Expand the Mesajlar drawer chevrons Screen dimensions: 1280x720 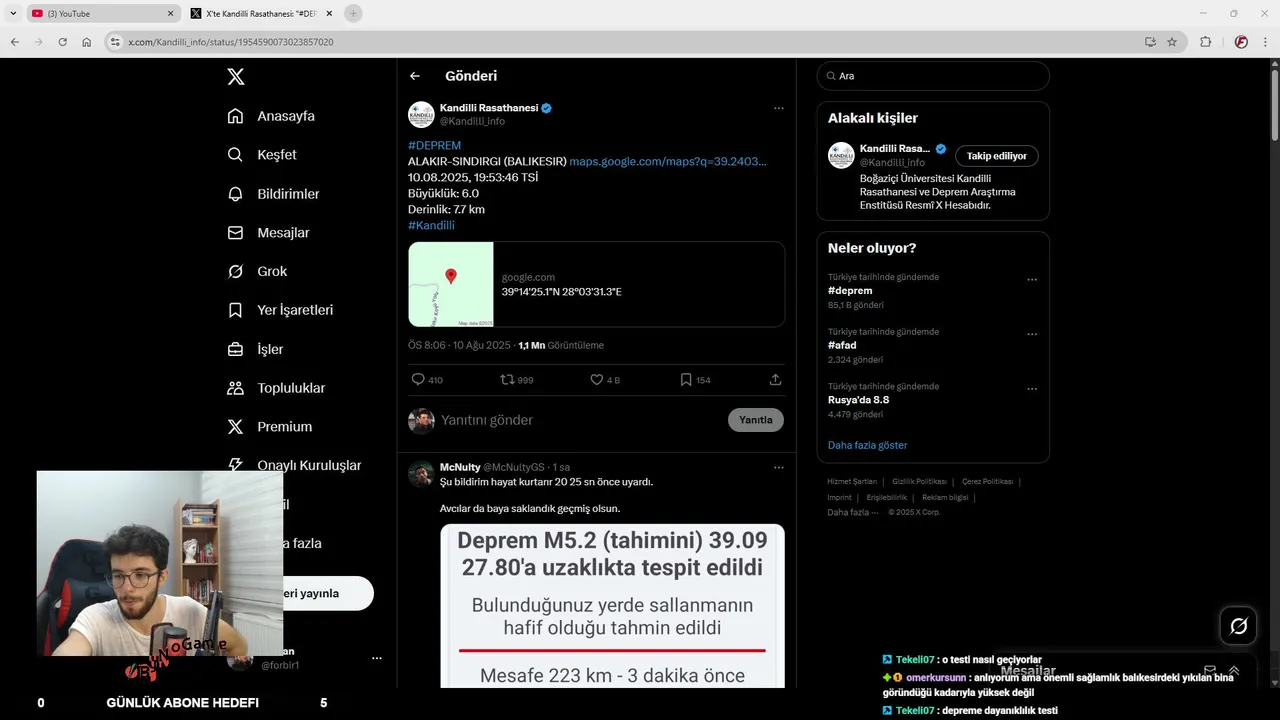(1234, 671)
